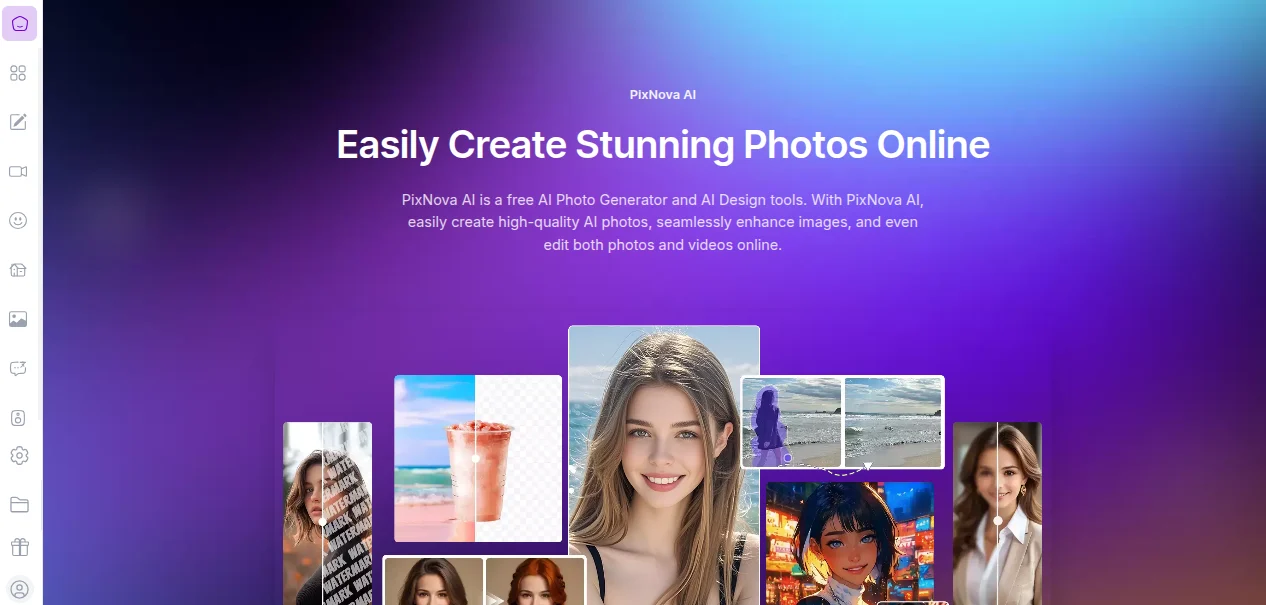Click the PixNova AI label above headline
The width and height of the screenshot is (1266, 605).
coord(663,95)
